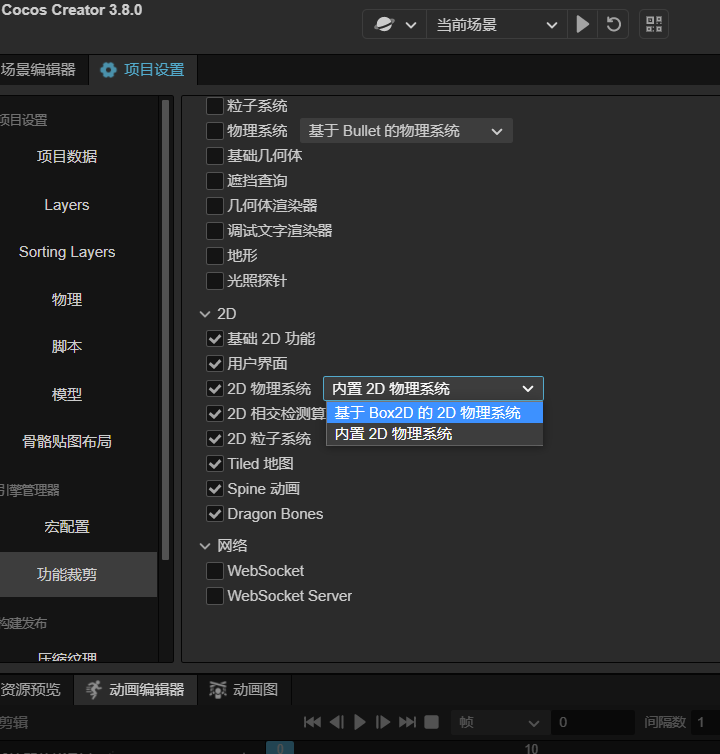
Task: Uncheck the 2D 相交检测算法 checkbox
Action: click(215, 414)
